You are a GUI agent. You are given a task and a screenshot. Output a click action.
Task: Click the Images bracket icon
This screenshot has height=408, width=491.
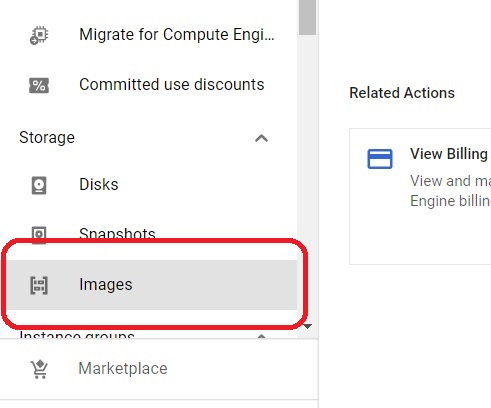tap(39, 285)
